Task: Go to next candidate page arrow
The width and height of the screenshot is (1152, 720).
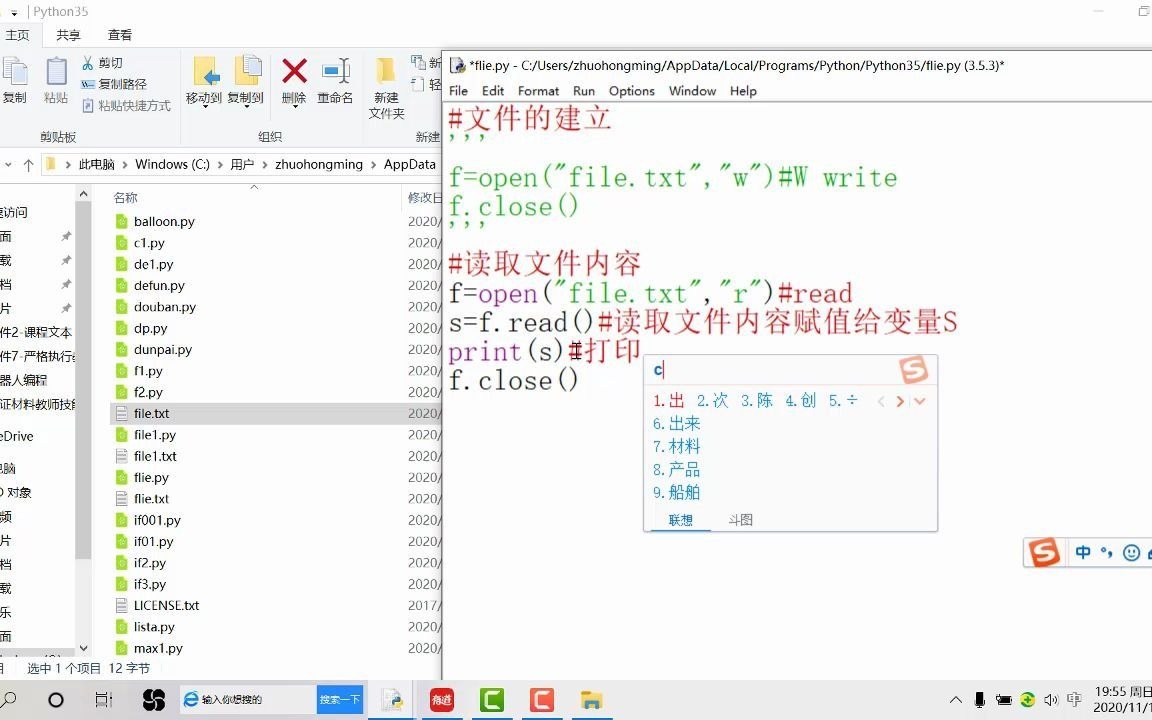Action: (900, 401)
